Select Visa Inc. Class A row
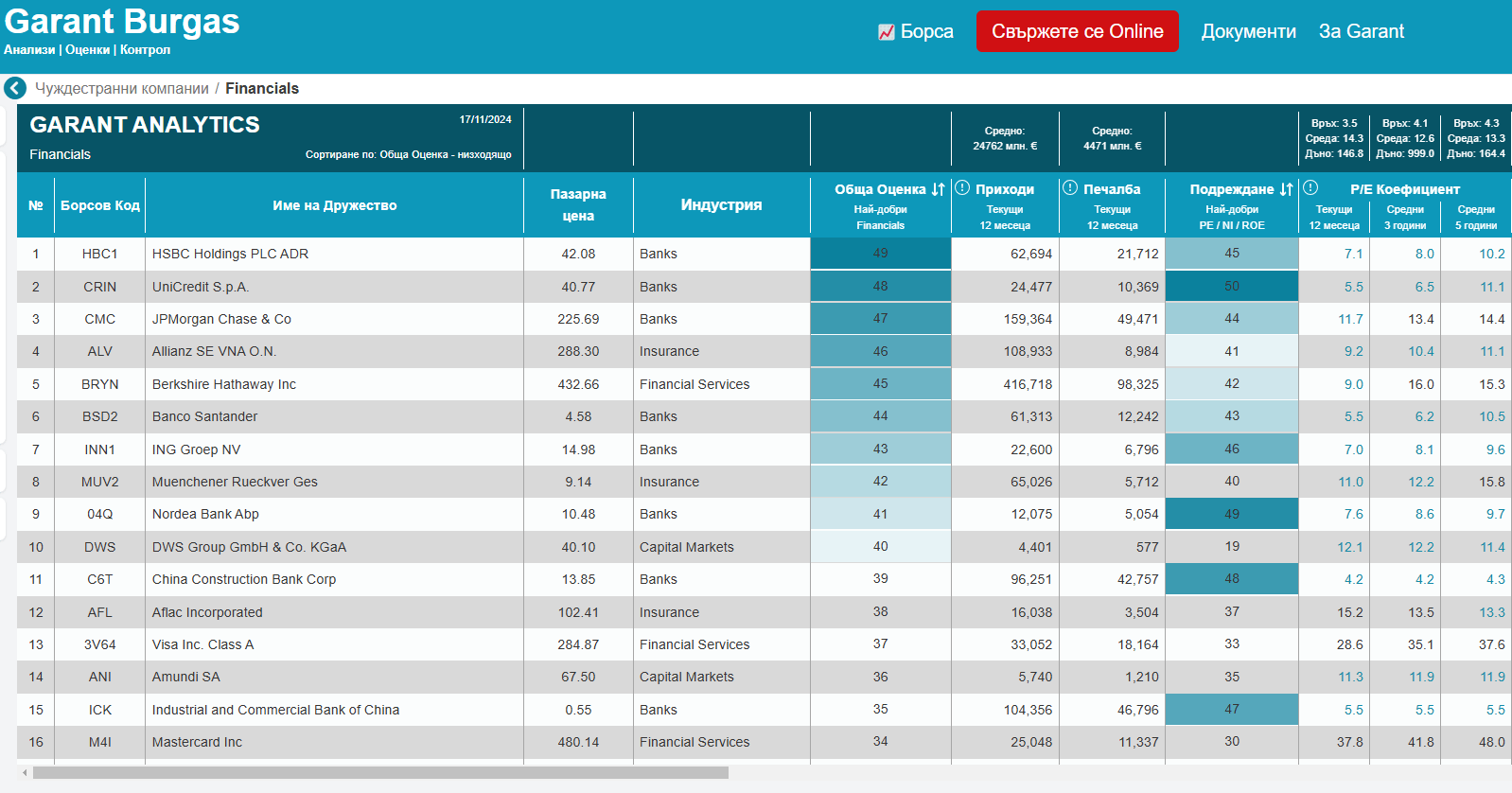1512x793 pixels. tap(202, 644)
